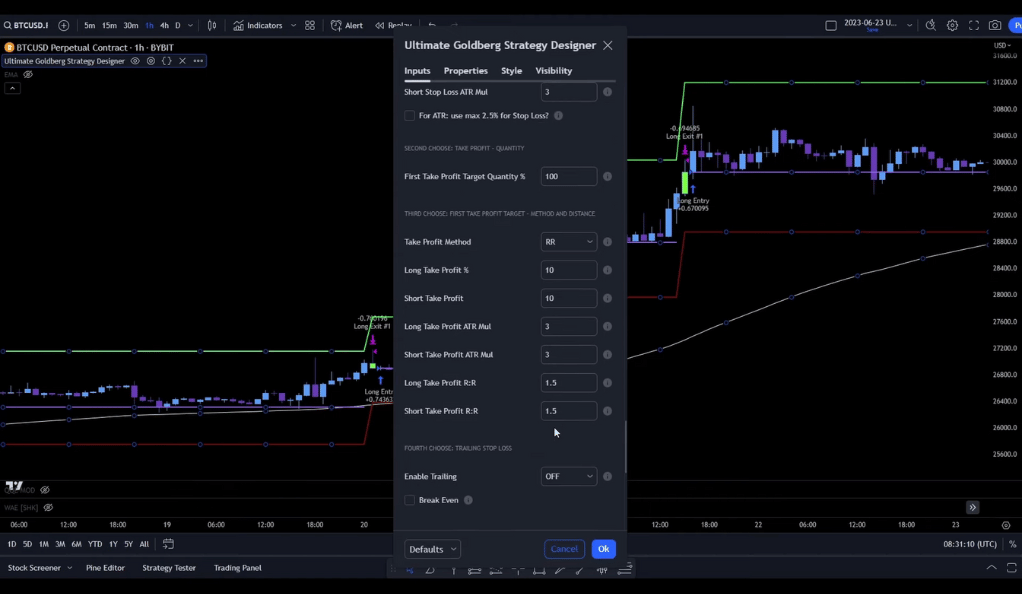Create an Alert from the toolbar
The image size is (1022, 594).
pos(347,25)
